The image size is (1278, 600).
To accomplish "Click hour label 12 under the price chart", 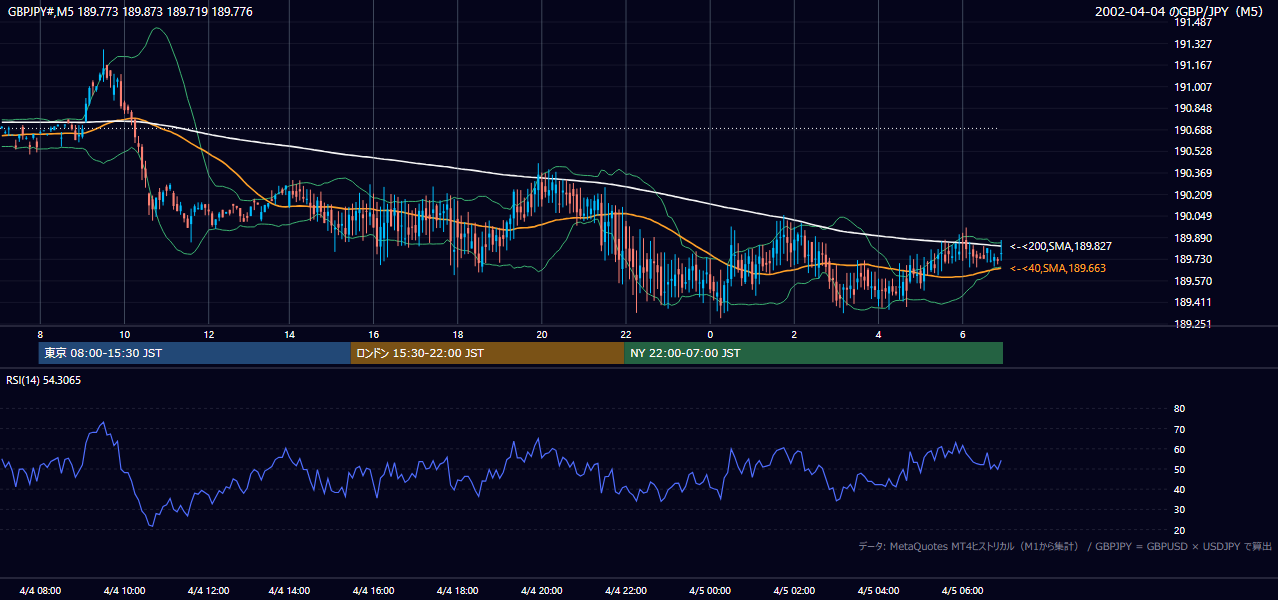I will [207, 334].
